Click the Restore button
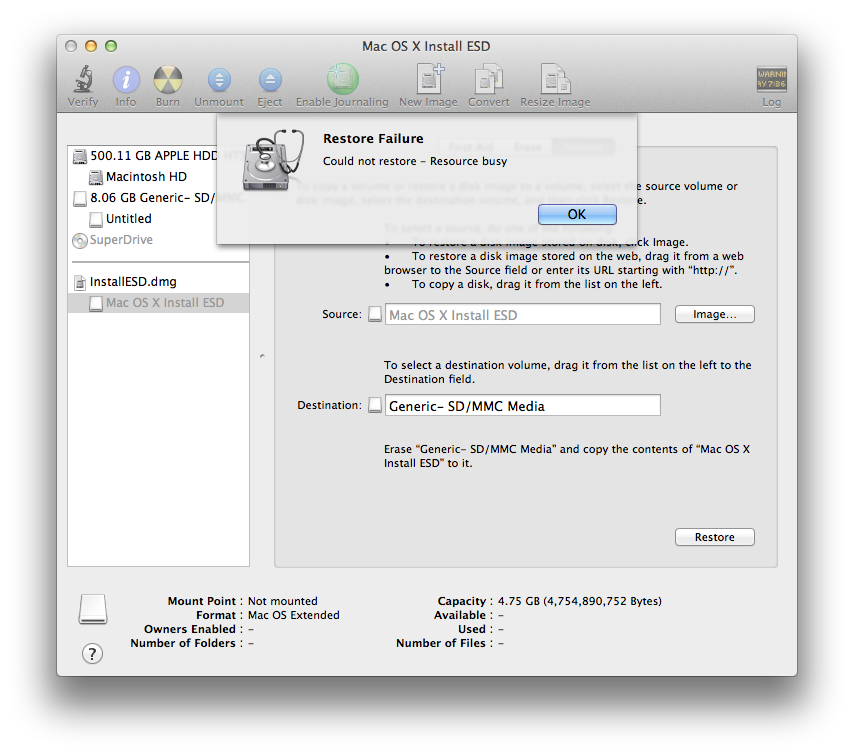 (x=715, y=537)
